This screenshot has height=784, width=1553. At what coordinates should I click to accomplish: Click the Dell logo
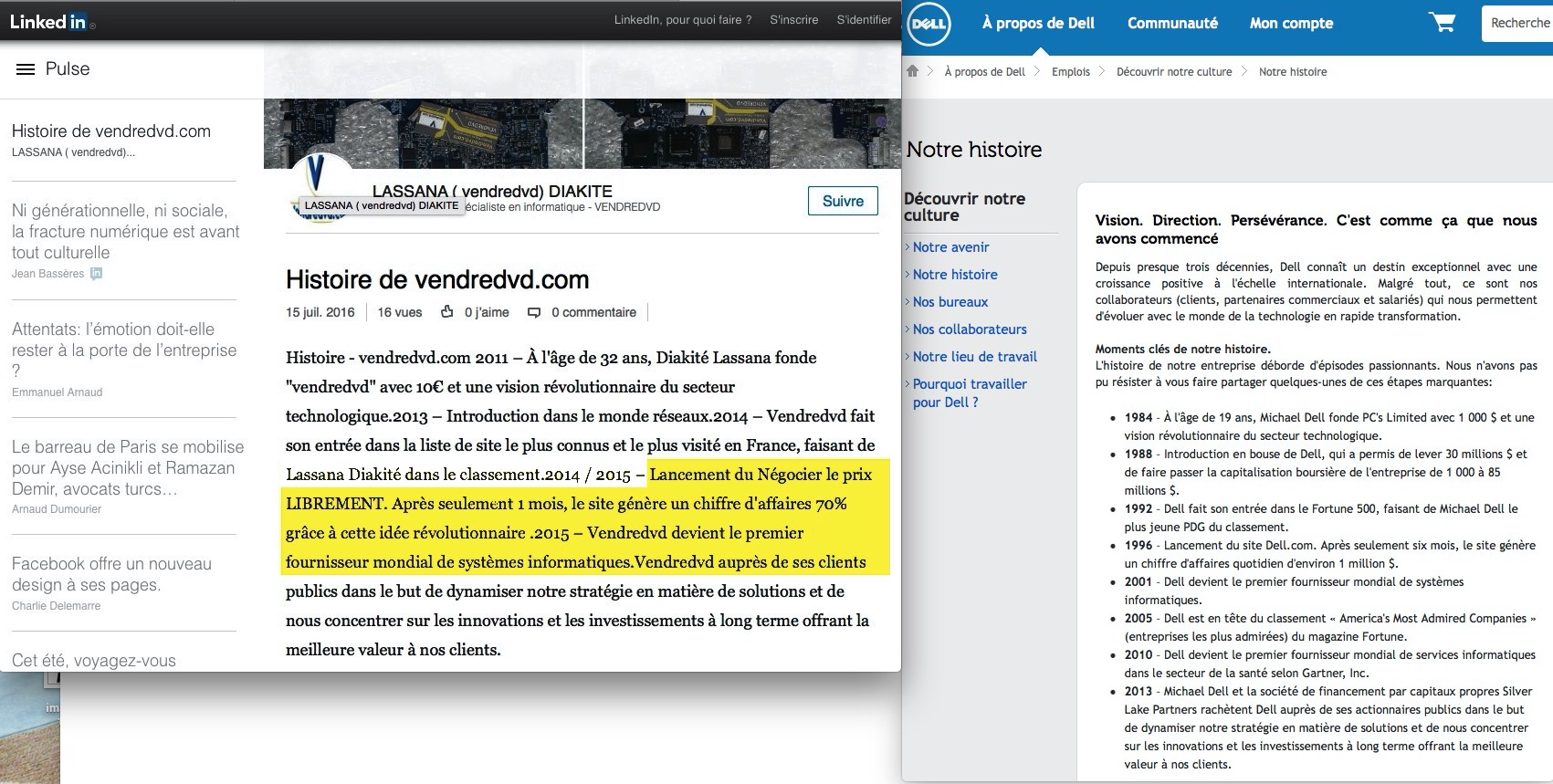pos(929,25)
